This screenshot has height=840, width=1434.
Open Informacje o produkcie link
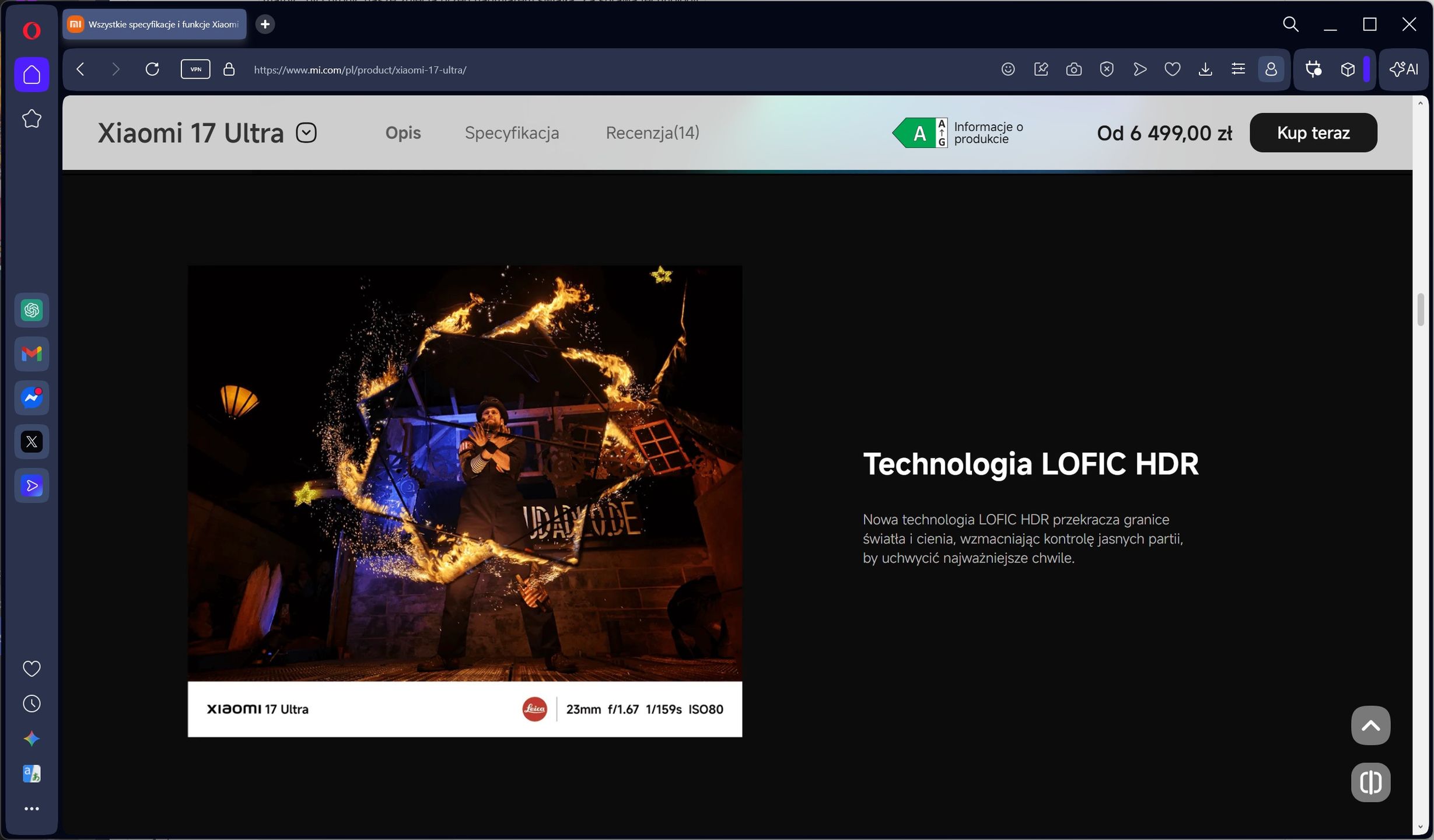988,133
